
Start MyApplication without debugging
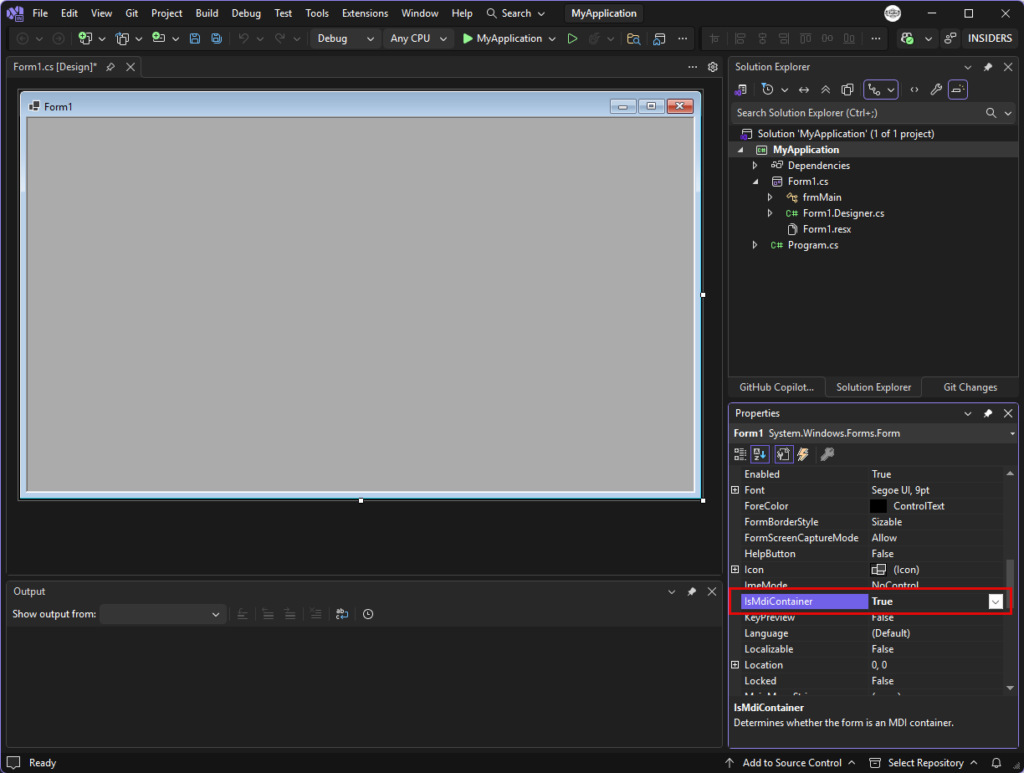tap(572, 39)
